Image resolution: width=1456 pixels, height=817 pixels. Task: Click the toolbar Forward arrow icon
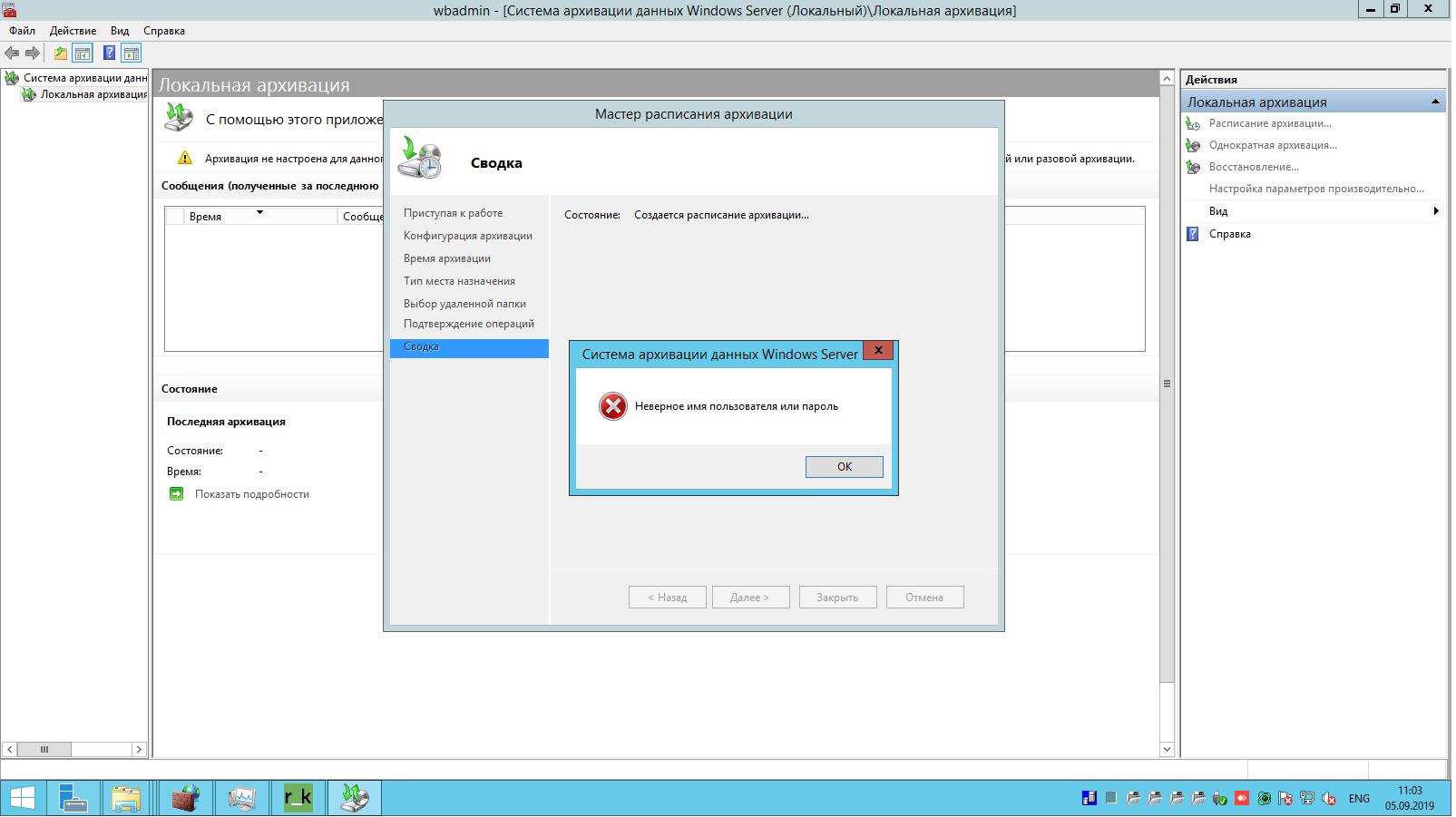coord(33,53)
